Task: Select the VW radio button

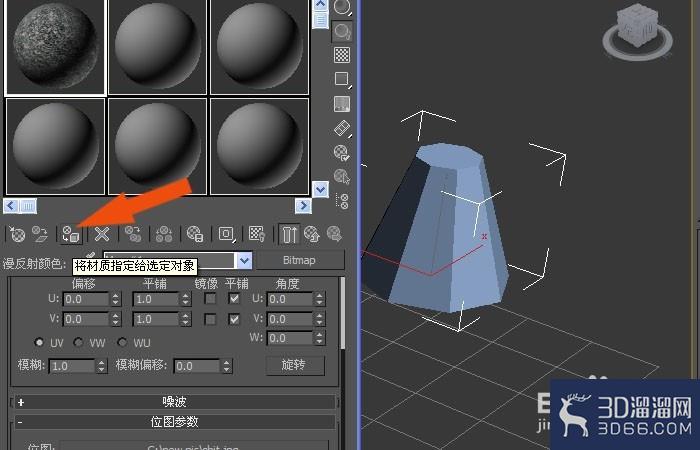Action: click(78, 342)
